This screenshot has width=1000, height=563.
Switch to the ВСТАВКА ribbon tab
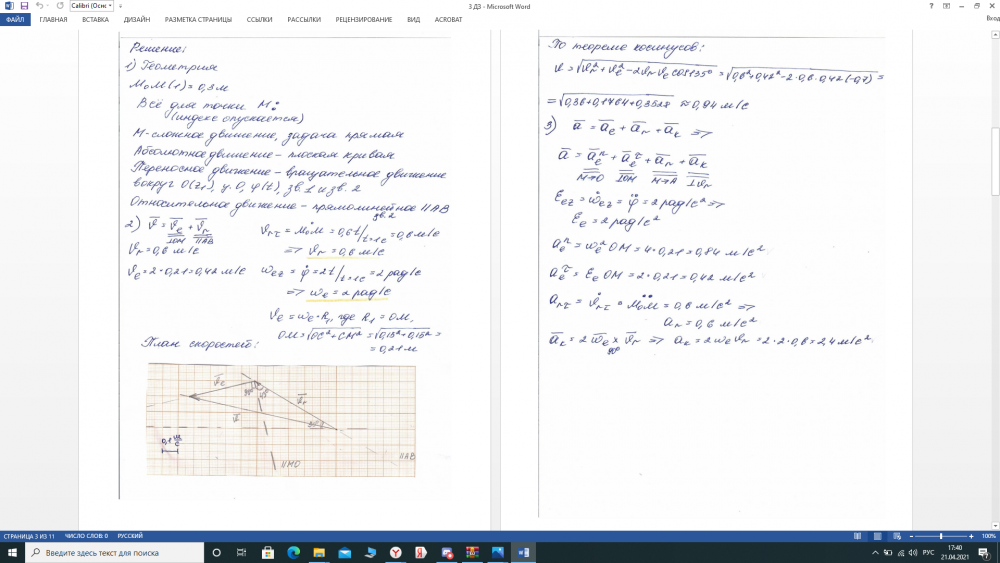click(95, 20)
